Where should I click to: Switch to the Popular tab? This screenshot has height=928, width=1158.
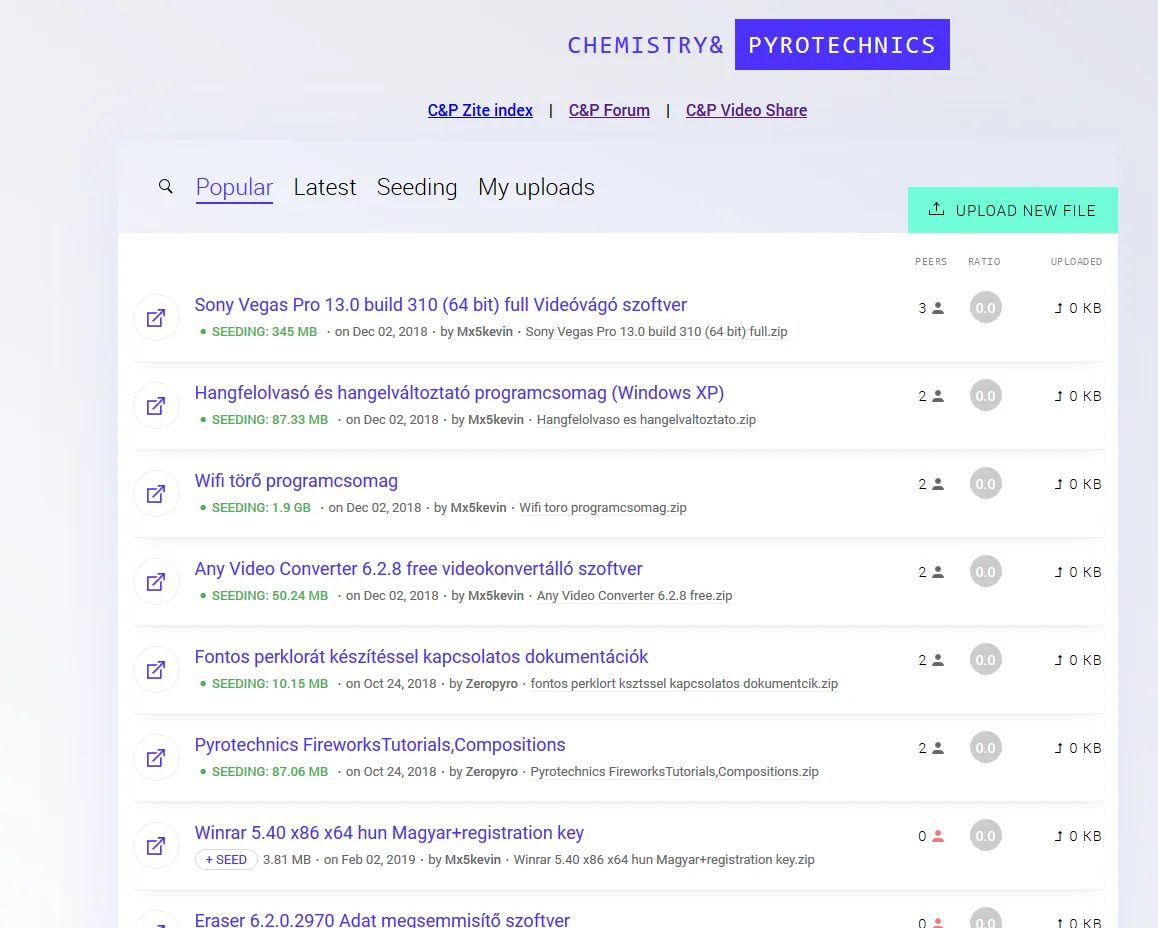(x=234, y=188)
